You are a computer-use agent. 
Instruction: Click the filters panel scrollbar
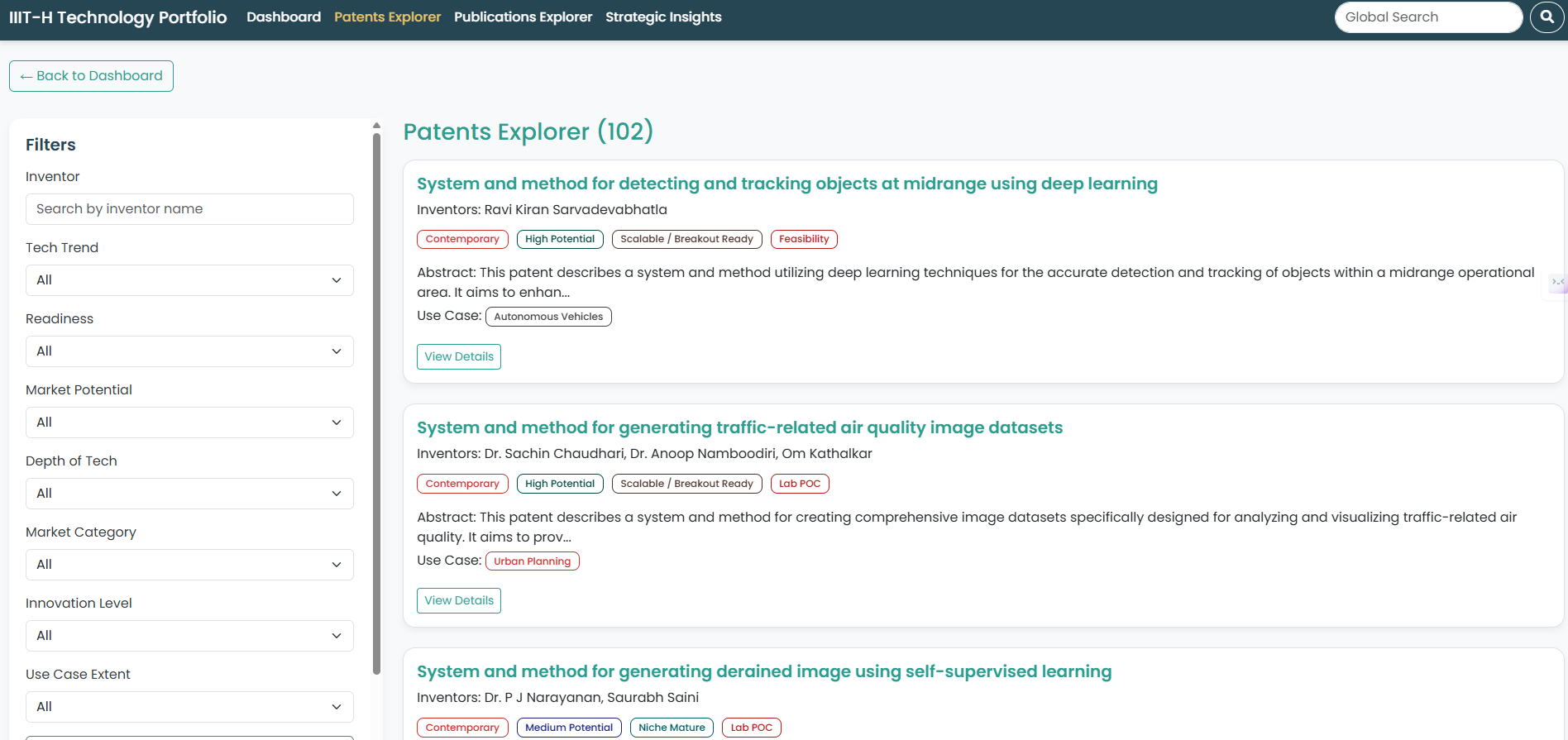point(377,397)
